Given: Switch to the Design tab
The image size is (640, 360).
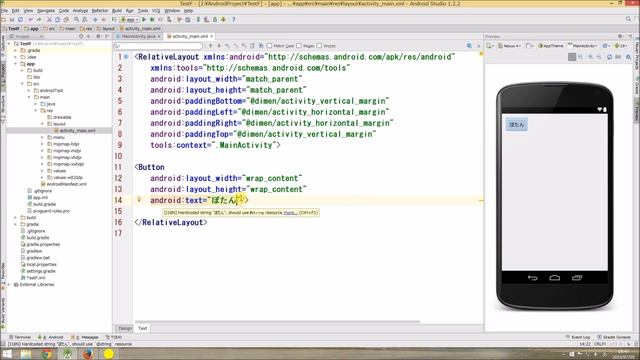Looking at the screenshot, I should 124,328.
